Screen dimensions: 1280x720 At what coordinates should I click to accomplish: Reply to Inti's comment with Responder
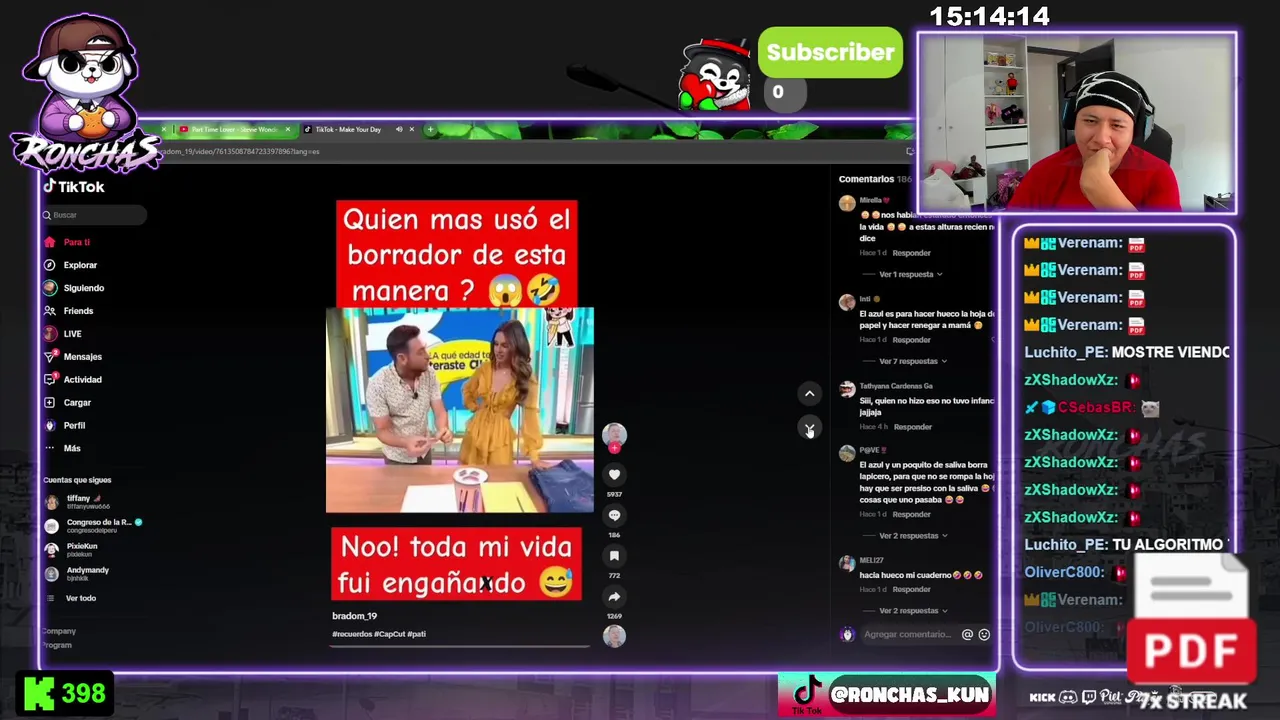911,340
